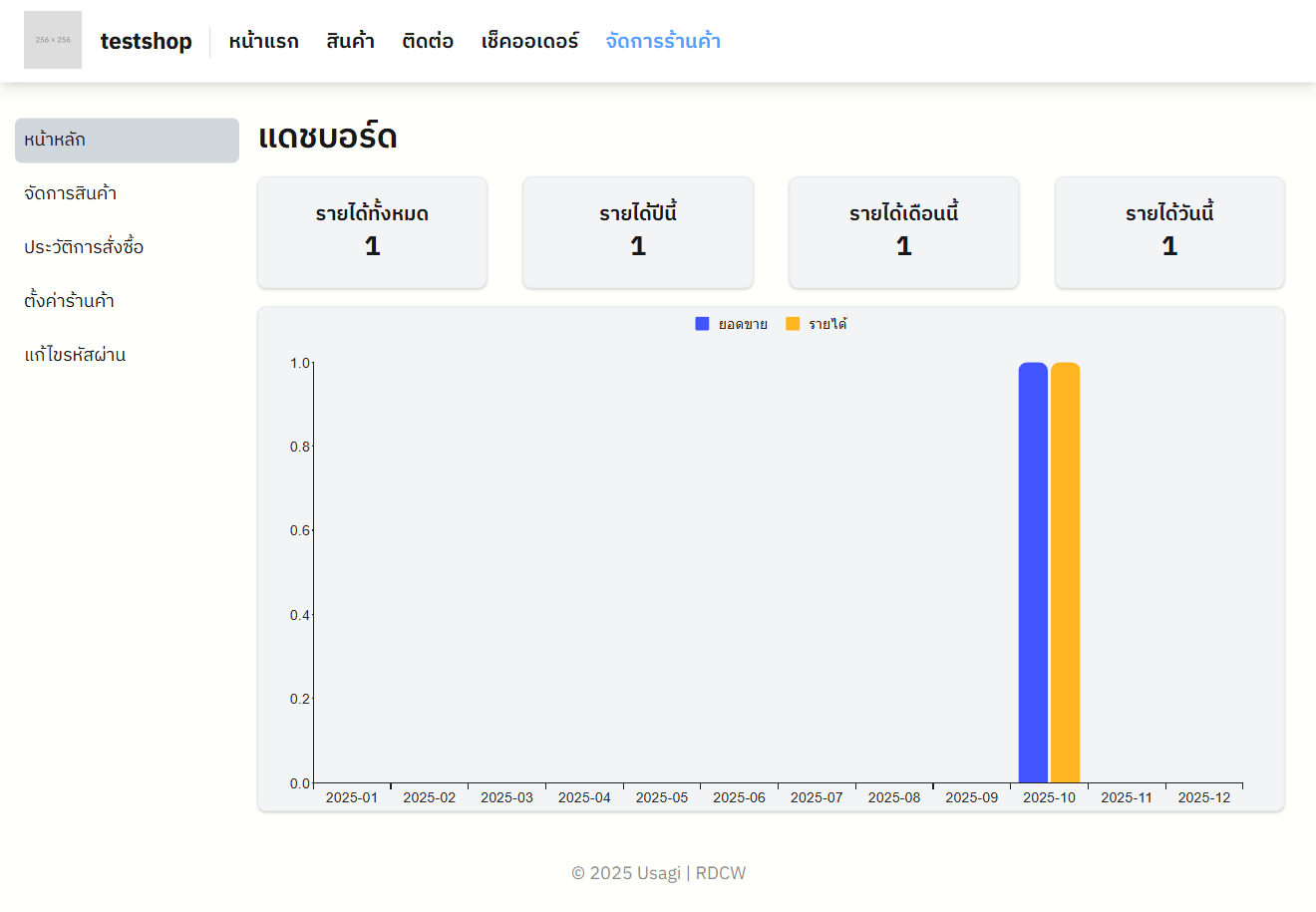Open the ติดต่อ contact page
The width and height of the screenshot is (1316, 912).
[428, 41]
